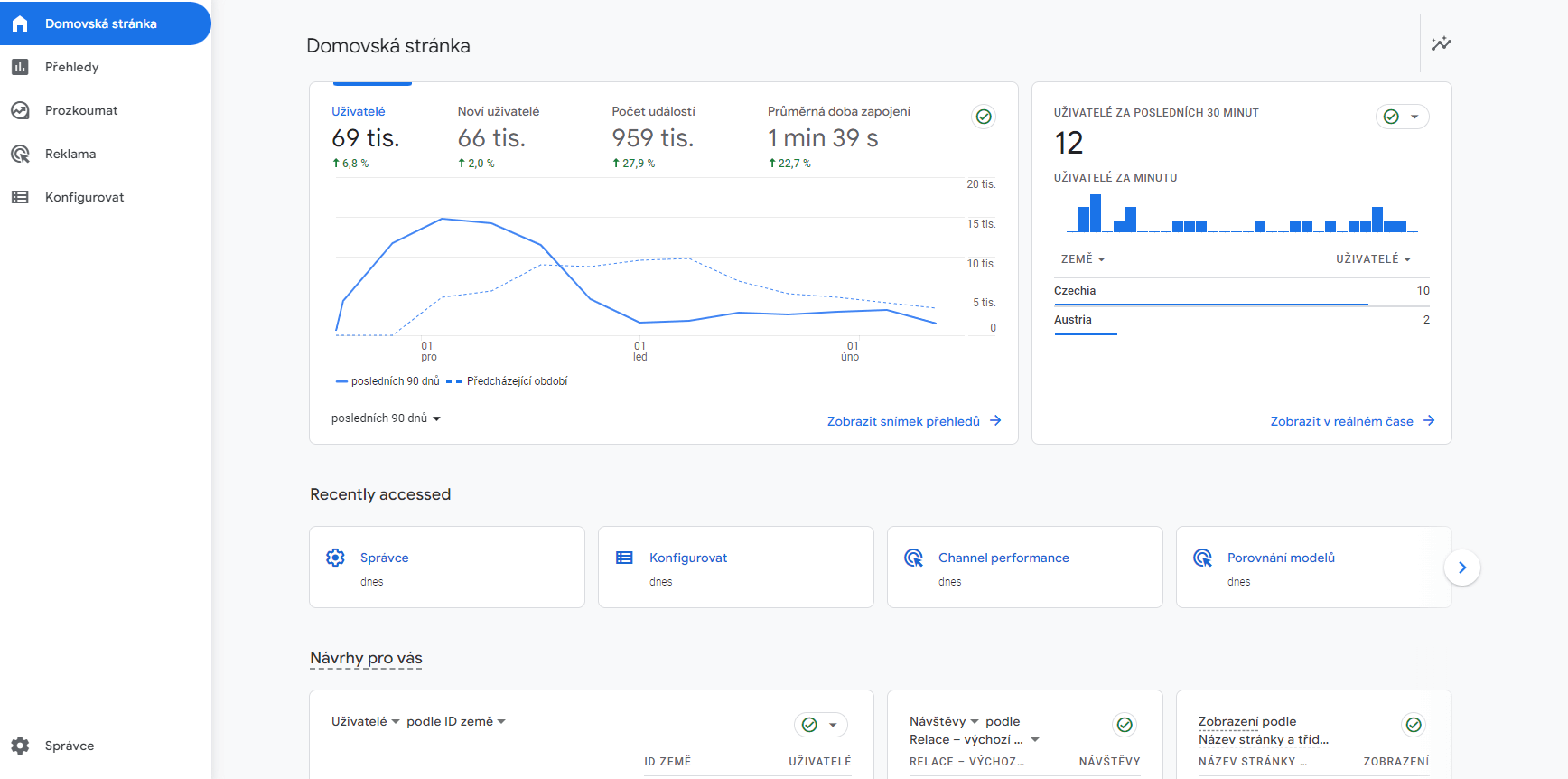1568x779 pixels.
Task: Open the UŽIVATELÉ metric dropdown in the realtime card
Action: pyautogui.click(x=1374, y=259)
